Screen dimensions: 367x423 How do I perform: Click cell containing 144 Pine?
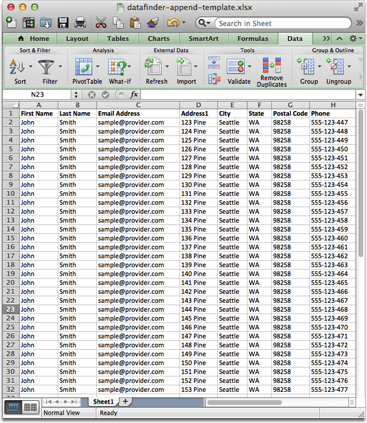tap(198, 309)
